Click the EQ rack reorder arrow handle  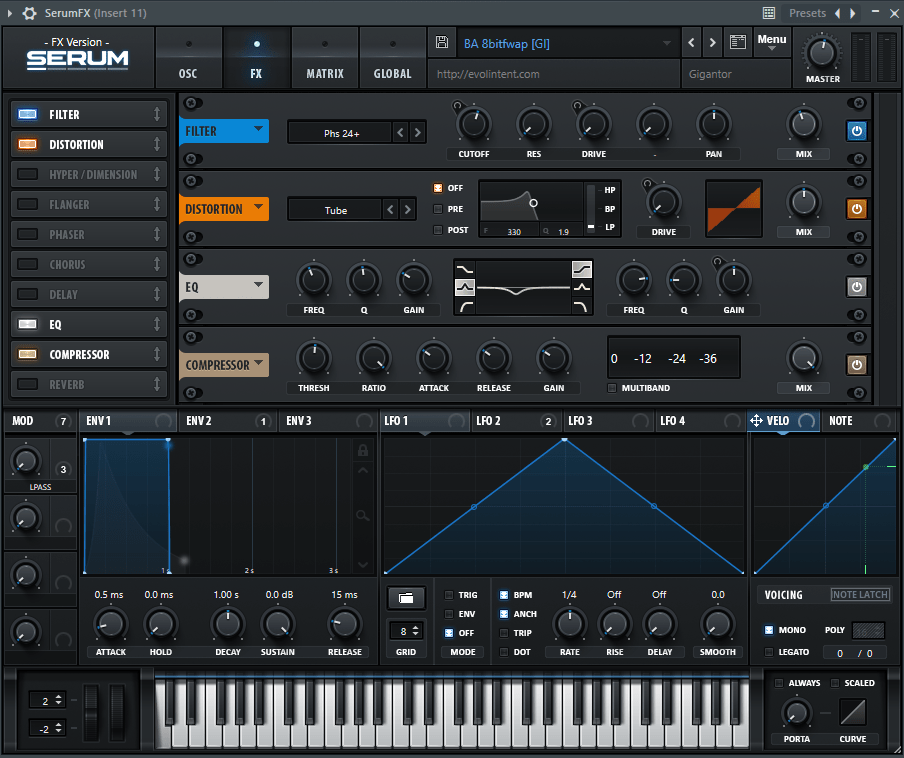(157, 324)
